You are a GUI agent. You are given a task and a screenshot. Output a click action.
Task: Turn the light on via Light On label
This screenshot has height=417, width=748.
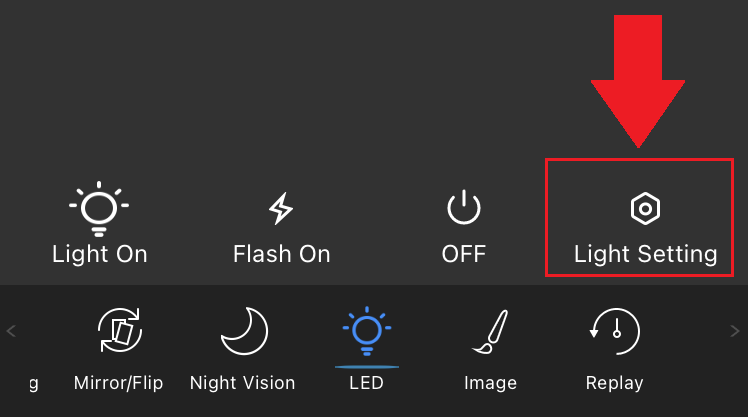point(99,254)
